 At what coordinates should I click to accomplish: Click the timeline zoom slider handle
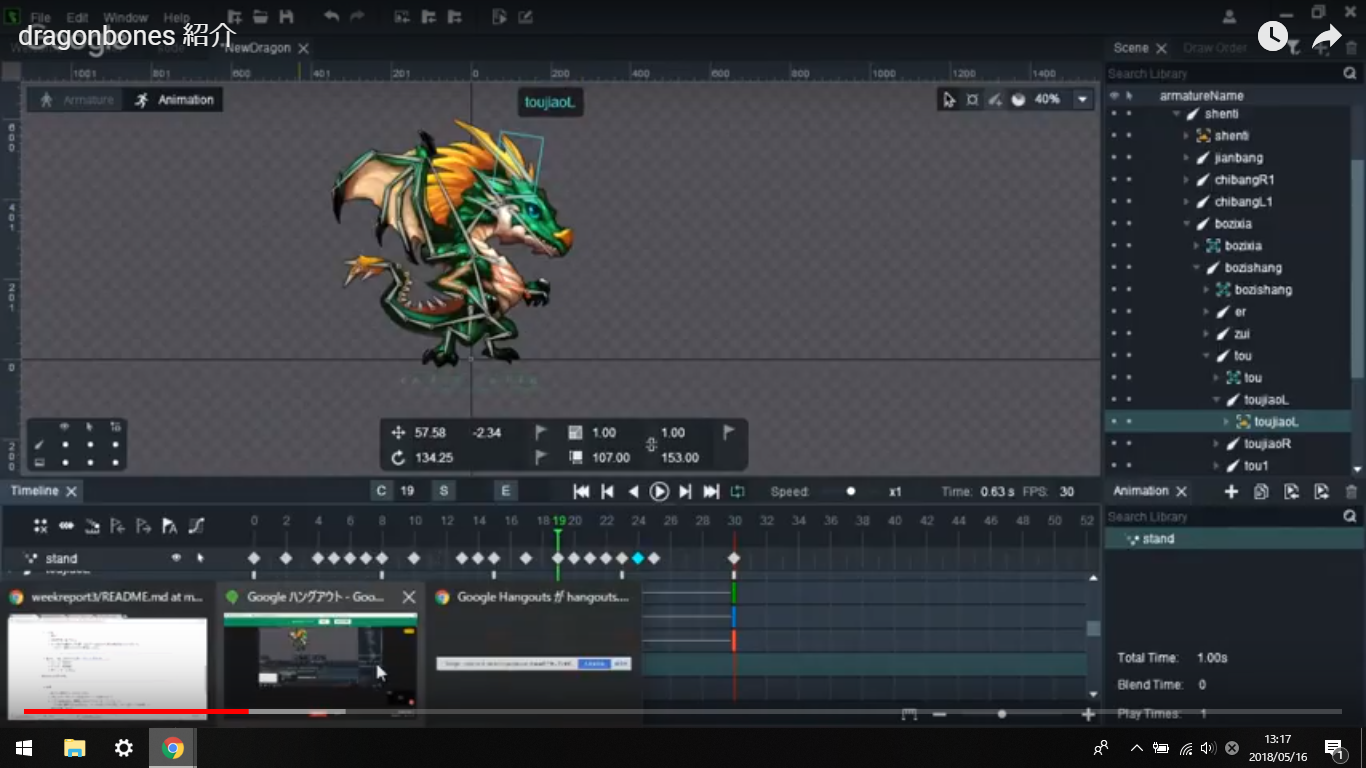[x=1002, y=714]
